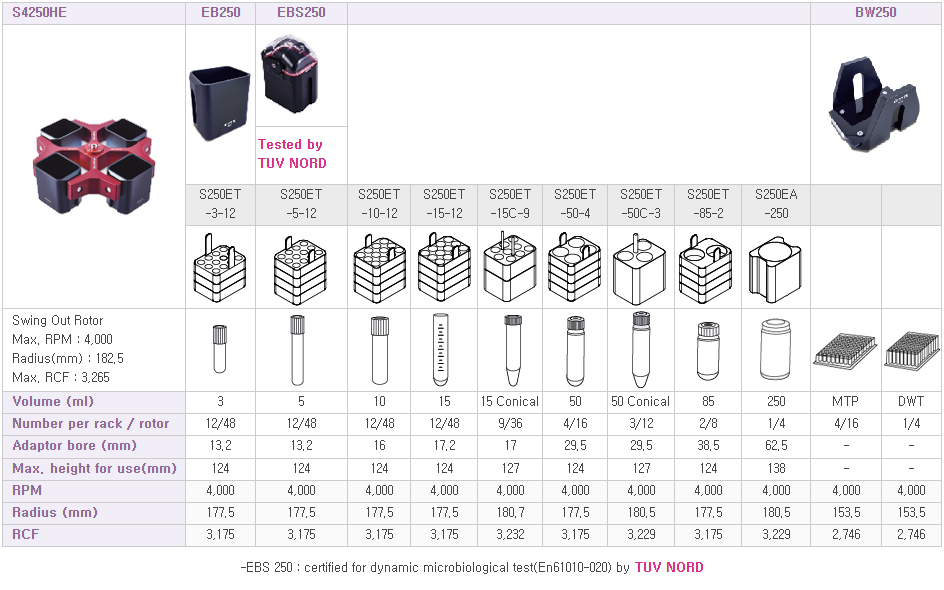This screenshot has height=590, width=944.
Task: Select the S250ET-85-2 adaptor rack icon
Action: point(706,269)
